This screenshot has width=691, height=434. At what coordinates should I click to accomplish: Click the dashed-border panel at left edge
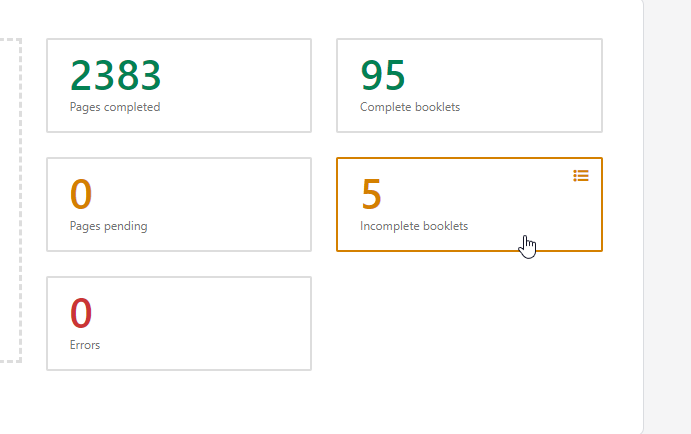10,200
